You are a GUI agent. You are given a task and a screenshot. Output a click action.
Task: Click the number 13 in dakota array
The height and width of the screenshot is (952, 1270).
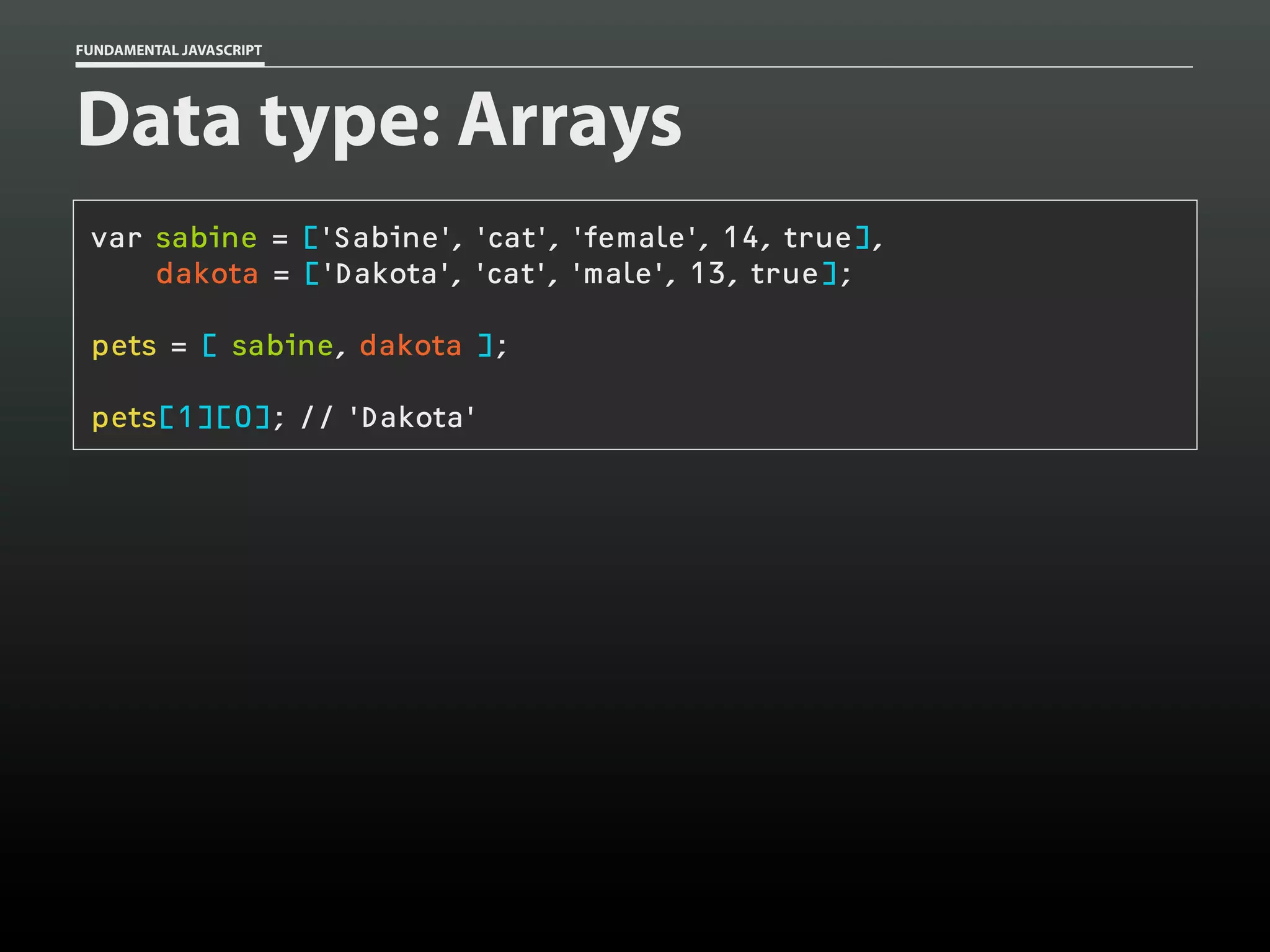(708, 274)
